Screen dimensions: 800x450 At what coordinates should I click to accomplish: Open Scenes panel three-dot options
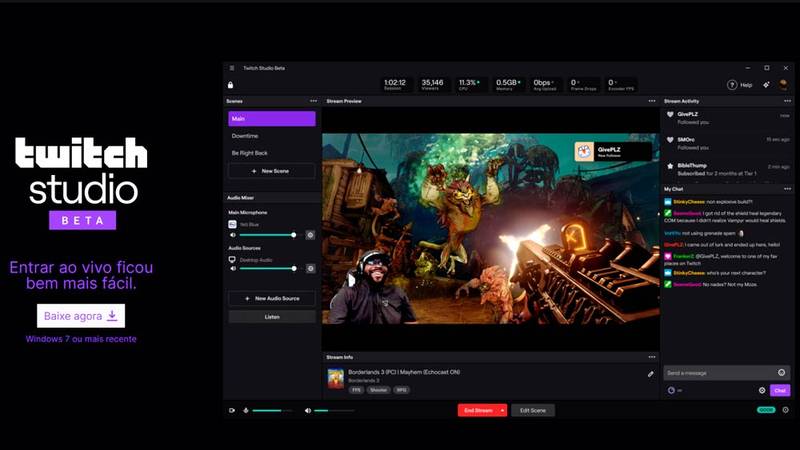(313, 101)
